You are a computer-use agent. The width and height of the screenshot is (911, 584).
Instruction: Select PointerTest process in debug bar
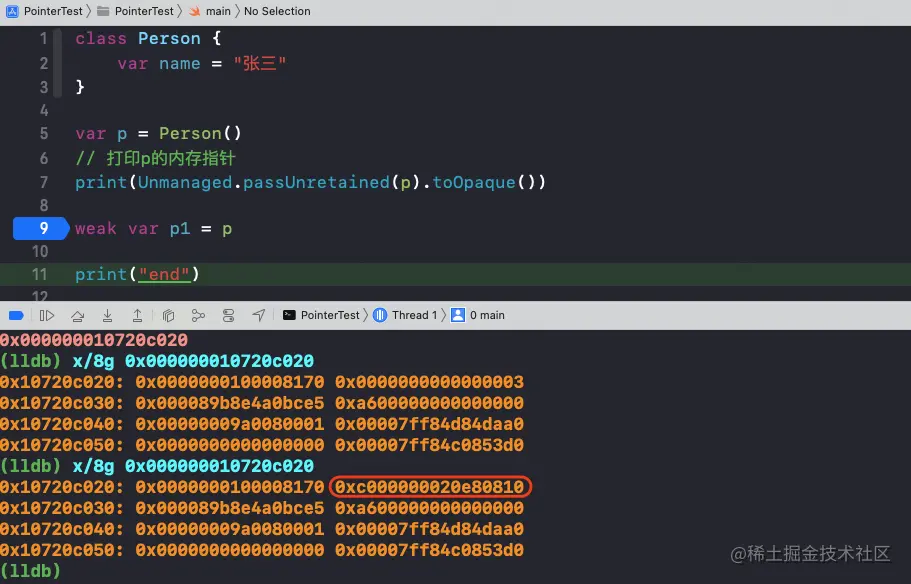[321, 315]
